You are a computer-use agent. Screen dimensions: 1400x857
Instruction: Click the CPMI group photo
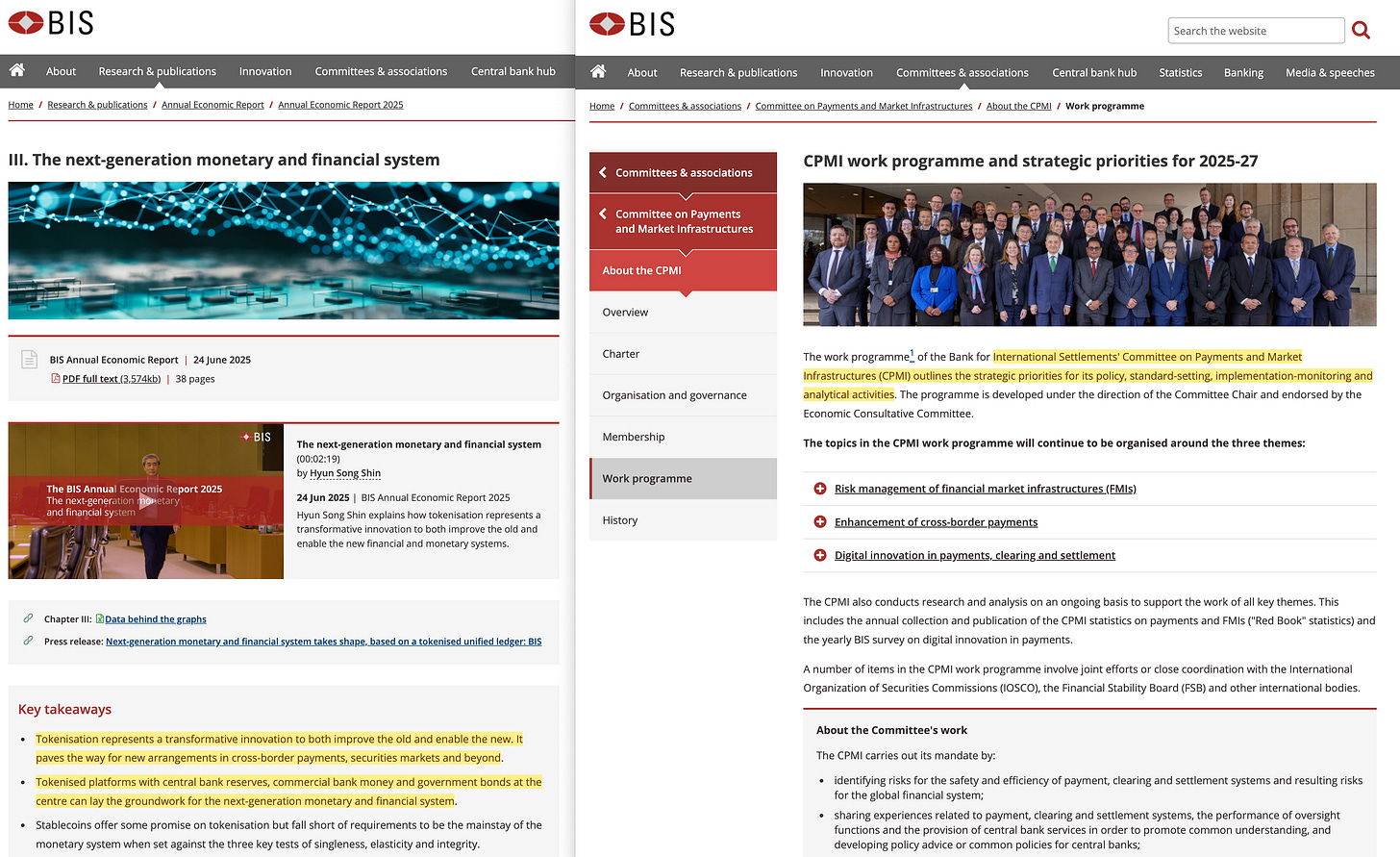coord(1089,255)
